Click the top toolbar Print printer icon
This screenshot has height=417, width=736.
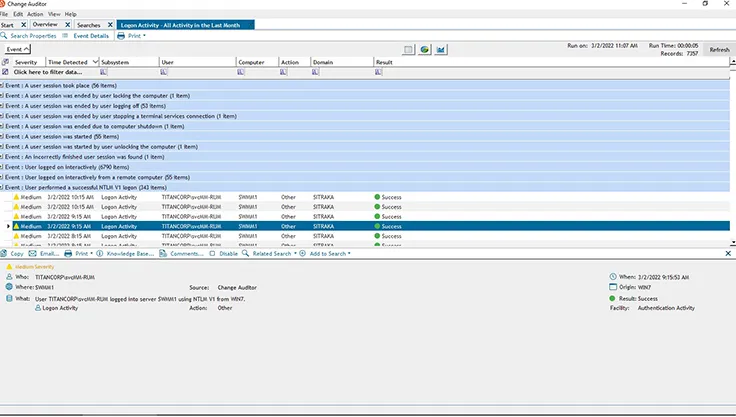click(x=121, y=36)
